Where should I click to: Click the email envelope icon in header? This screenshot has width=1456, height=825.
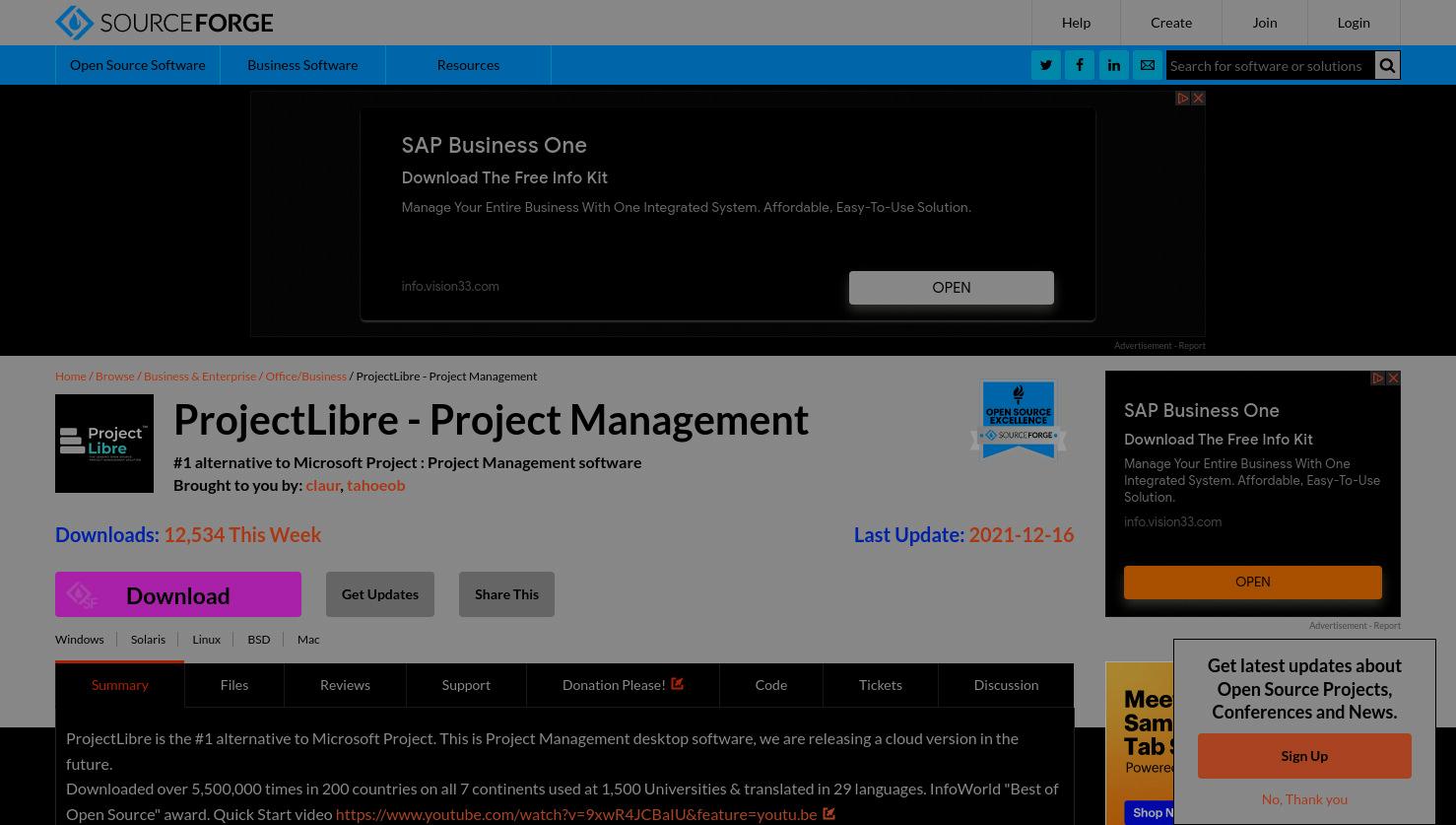click(1148, 65)
